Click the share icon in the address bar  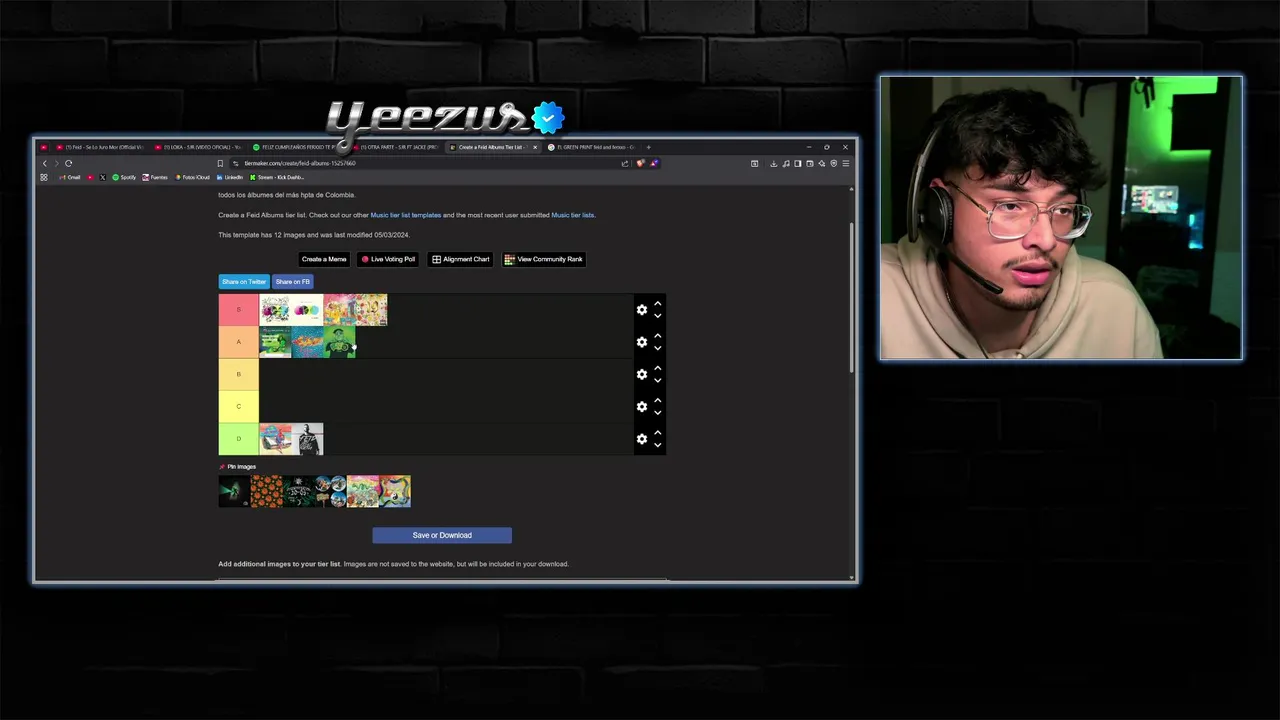point(625,163)
